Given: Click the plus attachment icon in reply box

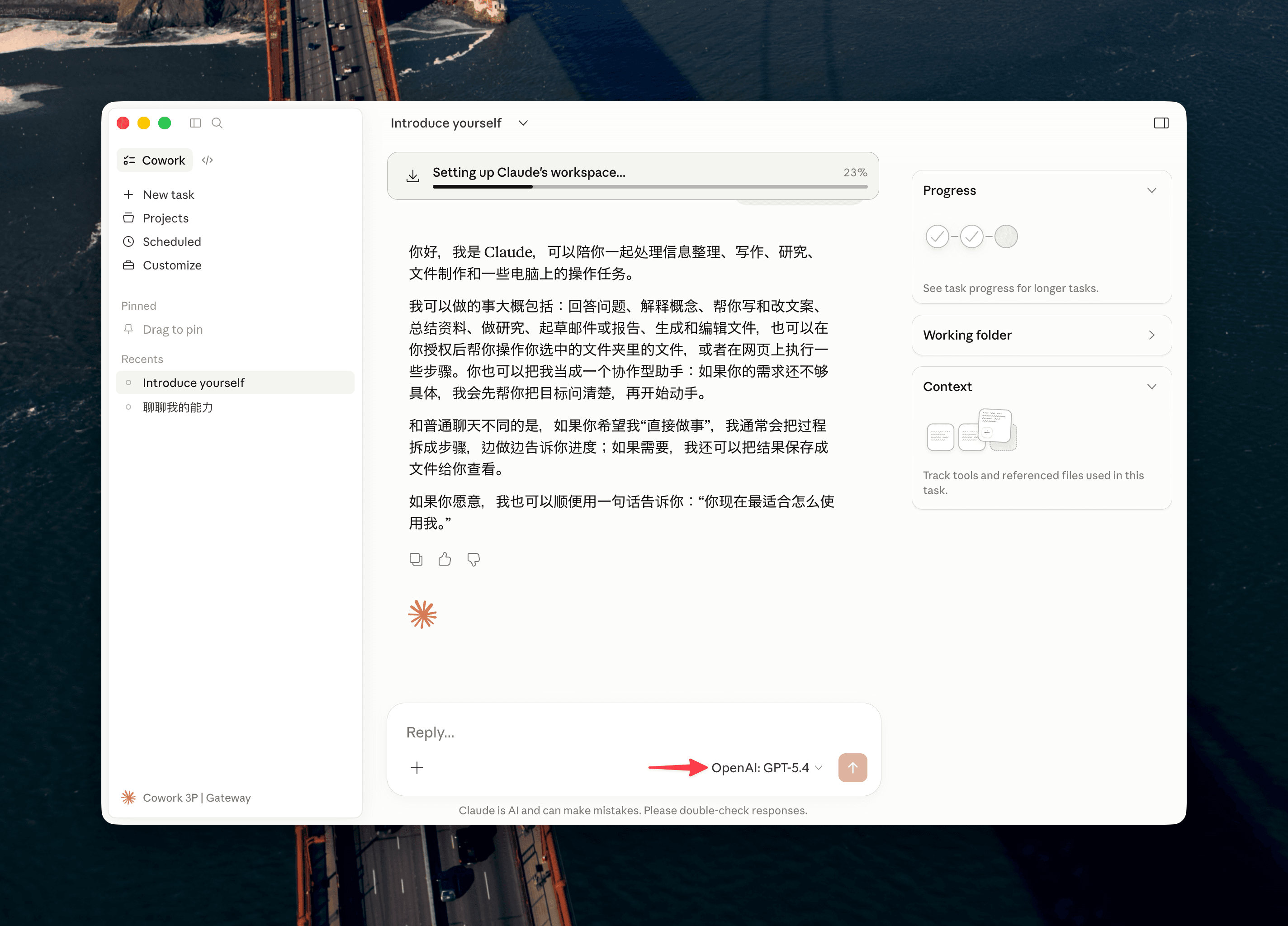Looking at the screenshot, I should tap(417, 768).
